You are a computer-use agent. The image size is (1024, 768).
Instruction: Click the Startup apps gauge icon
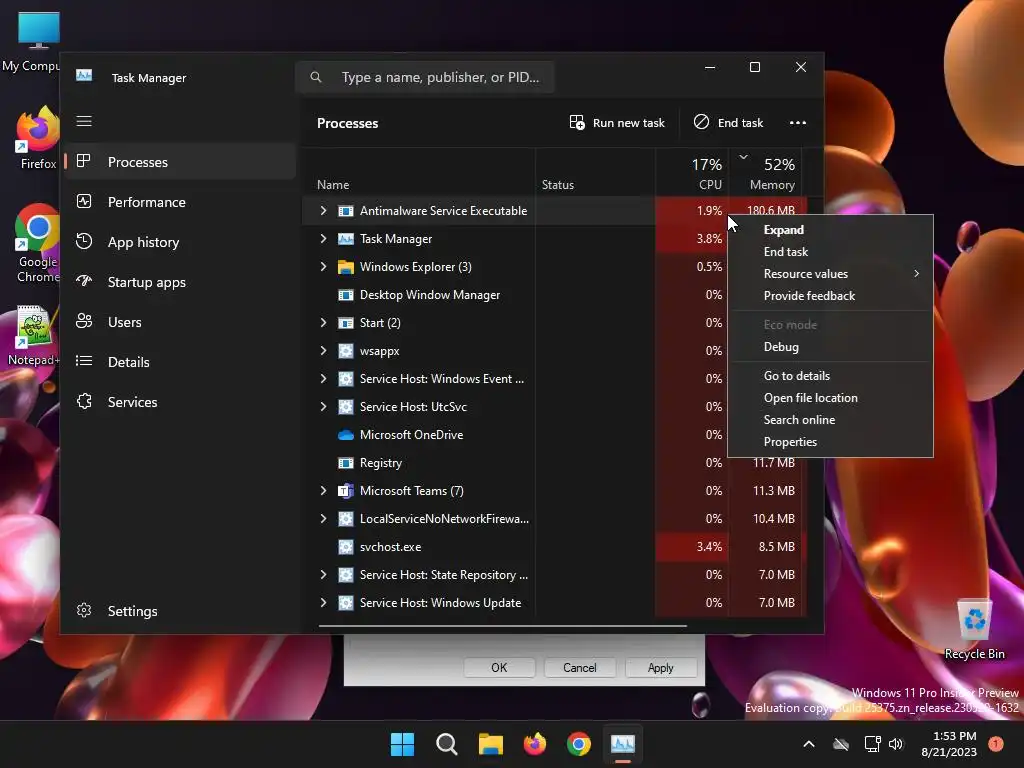(x=84, y=281)
